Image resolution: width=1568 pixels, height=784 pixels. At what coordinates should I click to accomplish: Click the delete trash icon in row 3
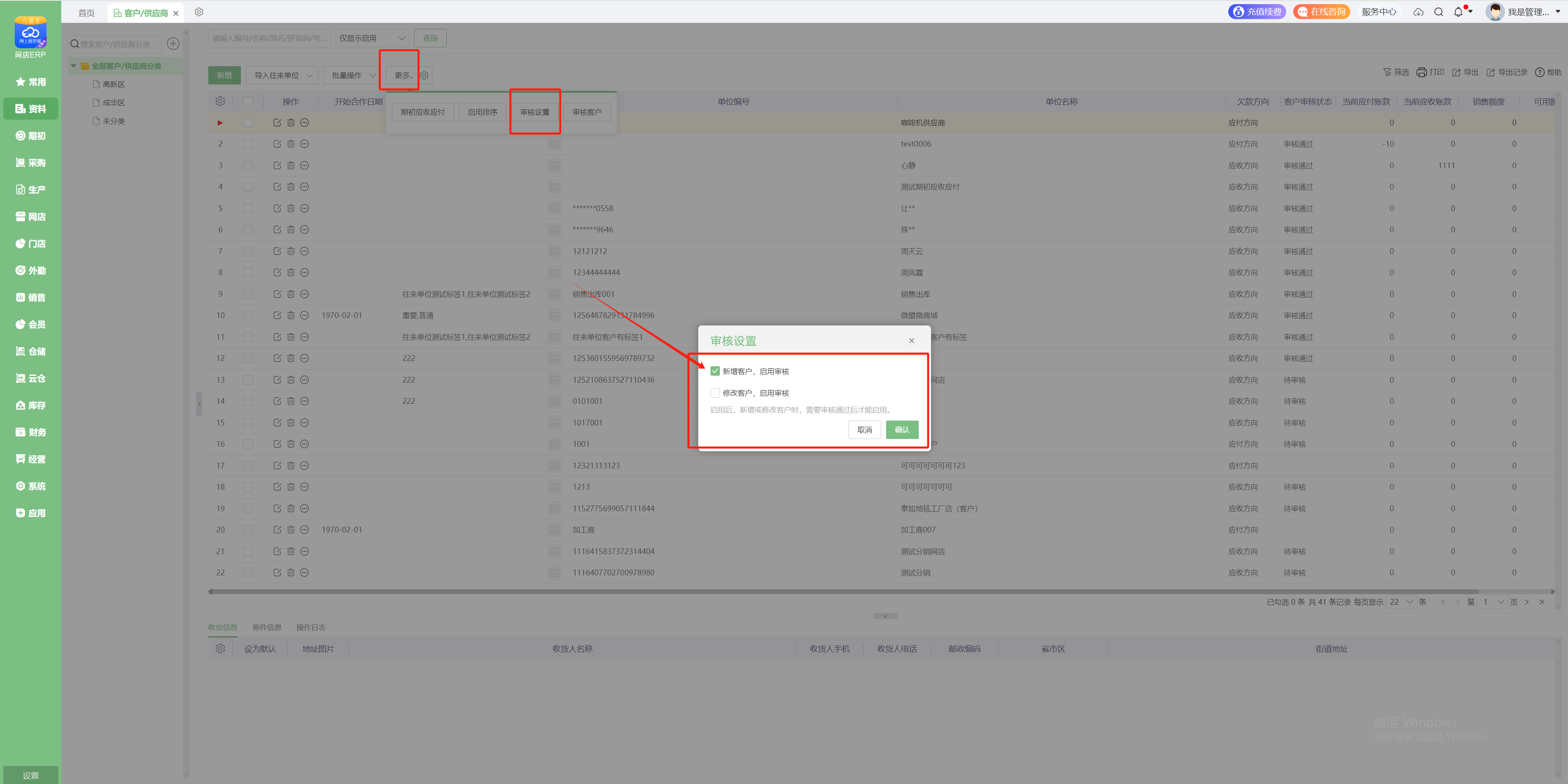[291, 165]
